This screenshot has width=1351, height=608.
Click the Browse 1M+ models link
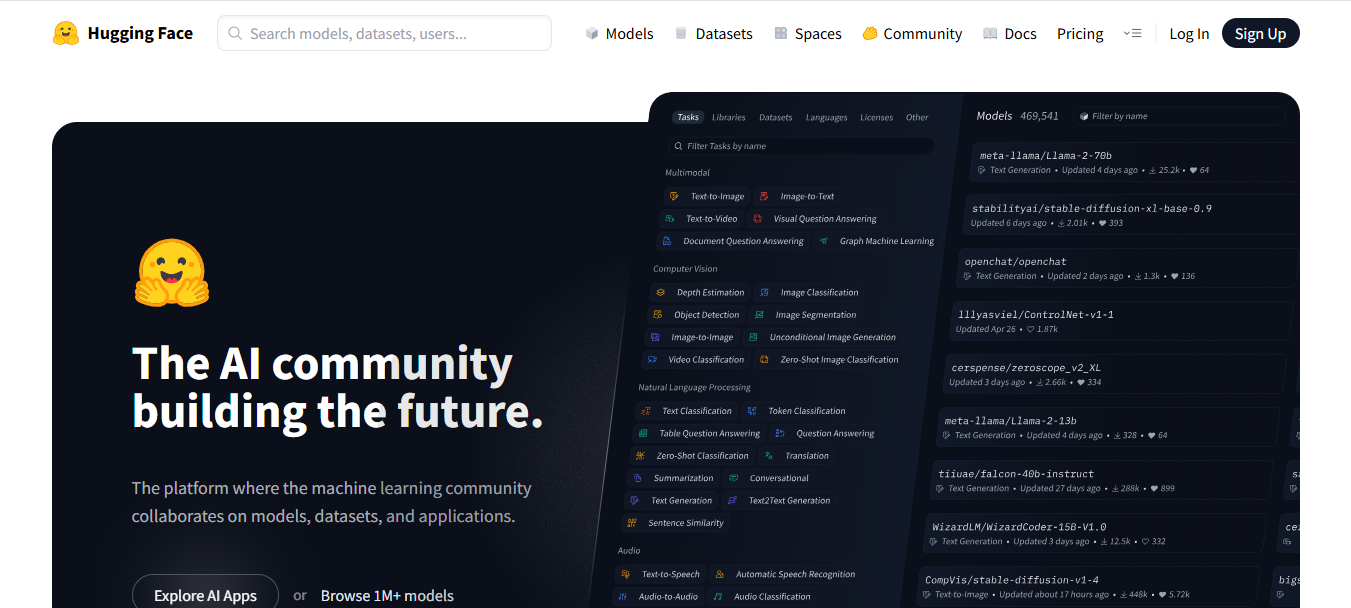(x=387, y=595)
